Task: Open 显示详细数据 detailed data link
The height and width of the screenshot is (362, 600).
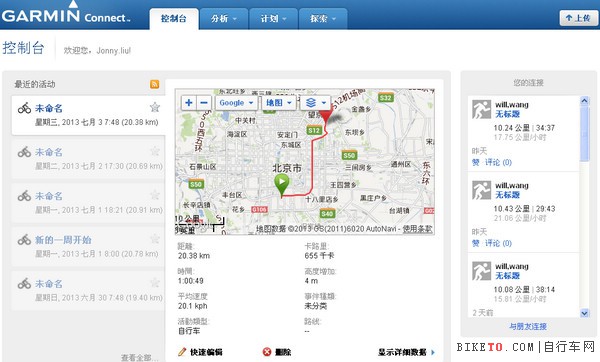Action: [402, 352]
